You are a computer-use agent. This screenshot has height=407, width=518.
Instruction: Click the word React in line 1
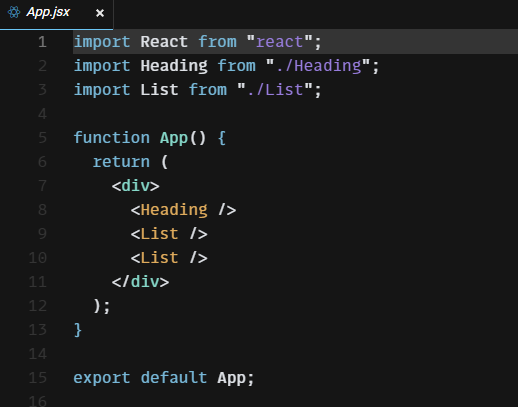coord(164,42)
